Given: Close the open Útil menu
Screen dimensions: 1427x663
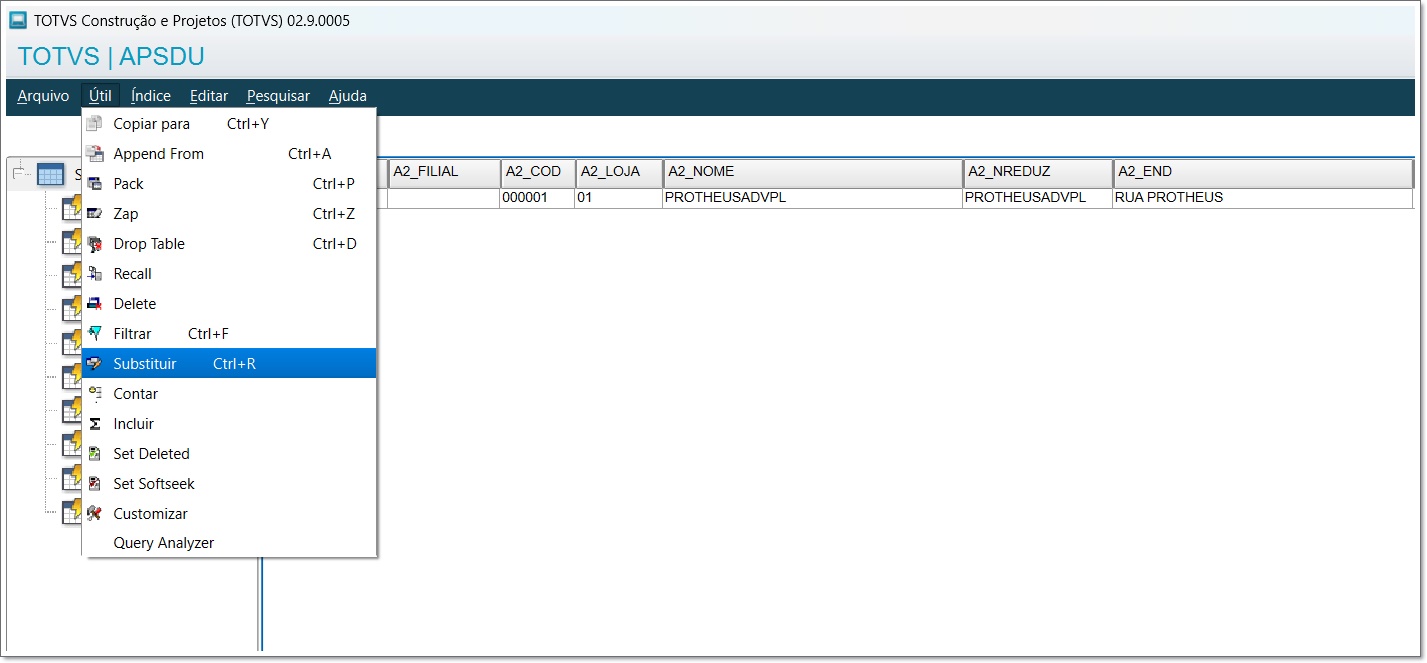Looking at the screenshot, I should [x=100, y=96].
